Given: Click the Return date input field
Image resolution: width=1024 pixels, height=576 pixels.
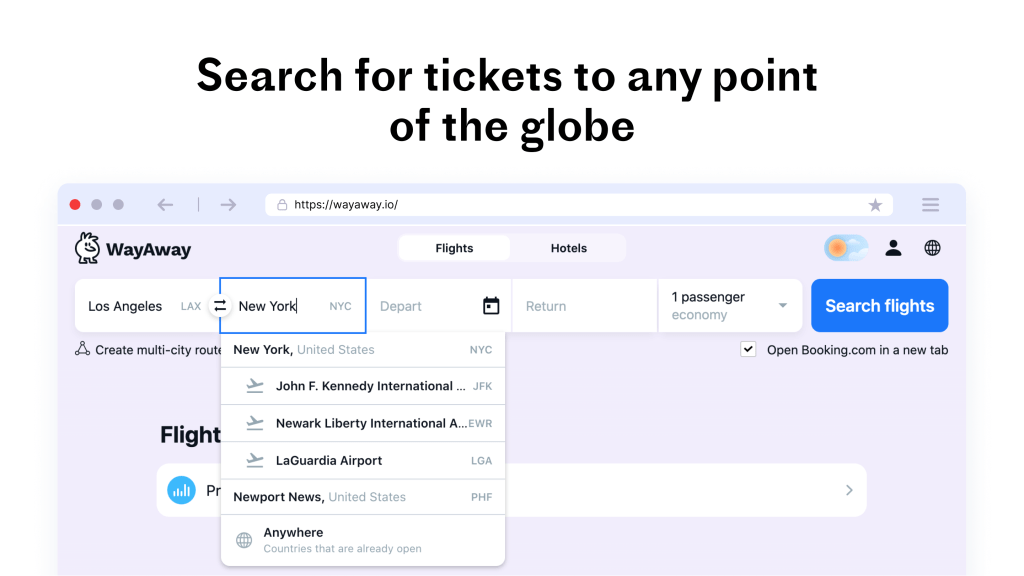Looking at the screenshot, I should (x=584, y=306).
